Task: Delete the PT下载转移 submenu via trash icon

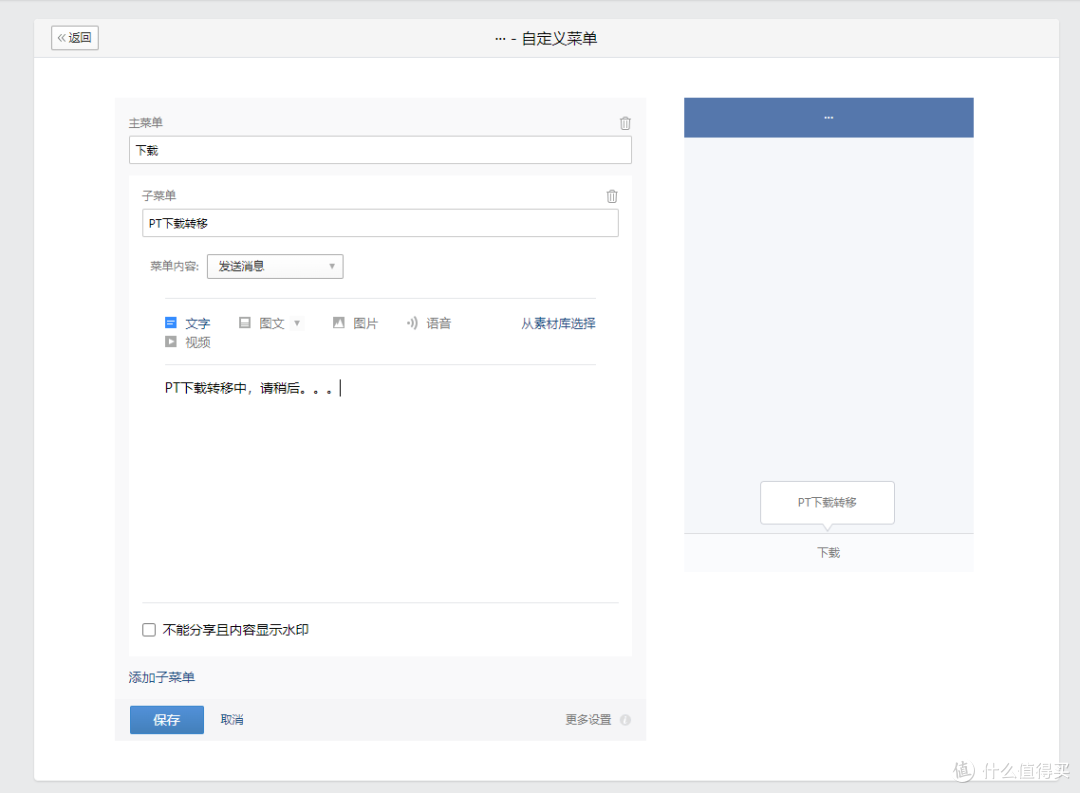Action: point(612,196)
